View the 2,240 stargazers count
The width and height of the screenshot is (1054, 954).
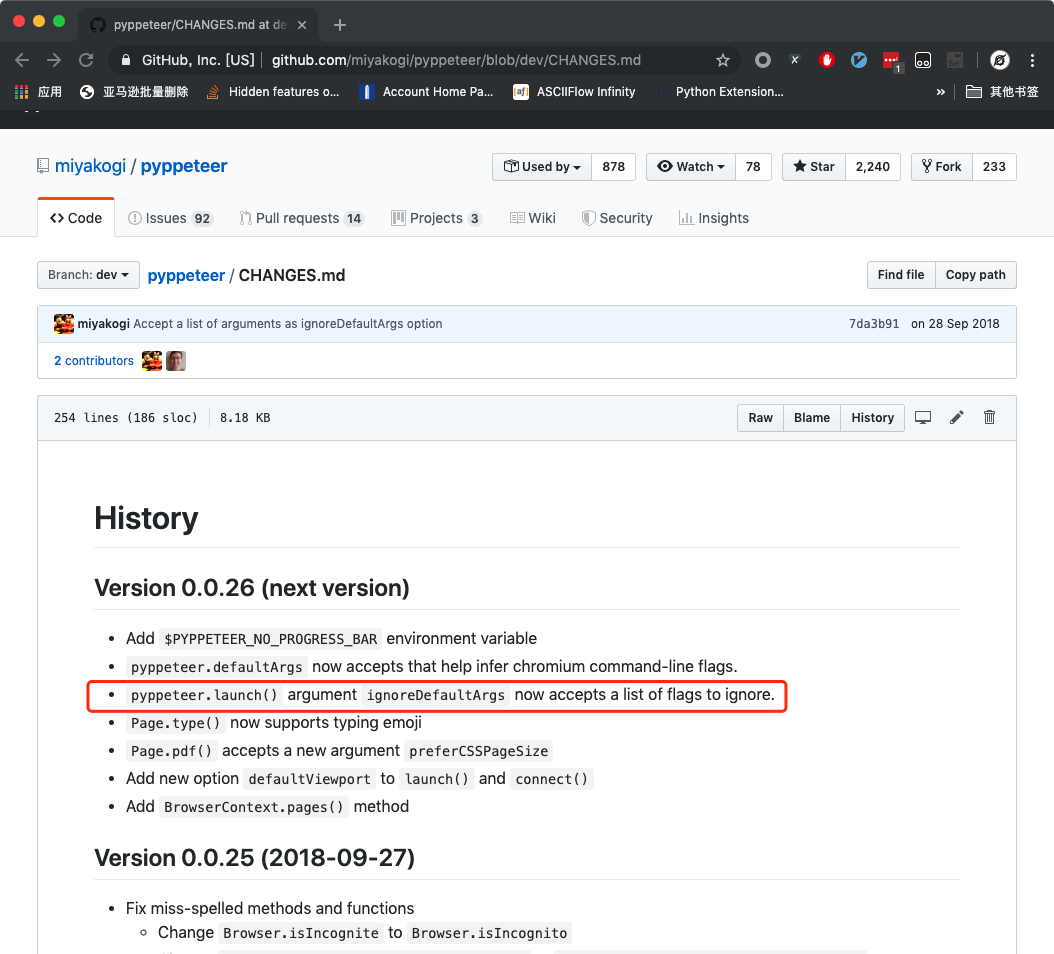click(x=873, y=167)
